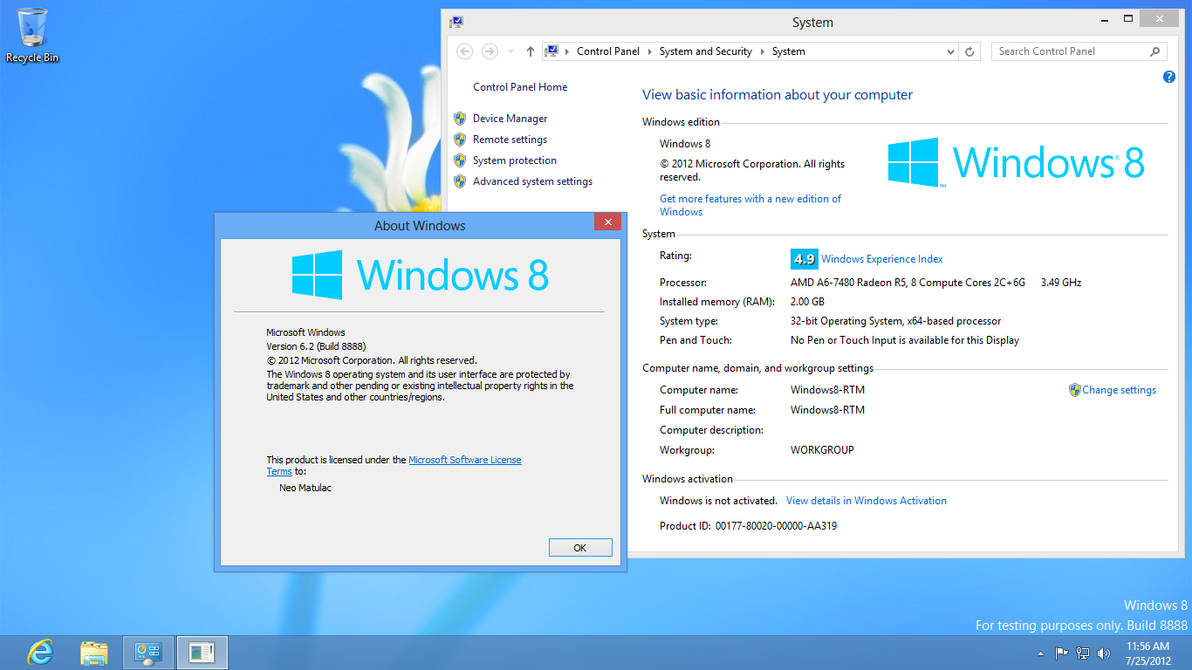
Task: Click the shield icon beside Remote settings
Action: (460, 139)
